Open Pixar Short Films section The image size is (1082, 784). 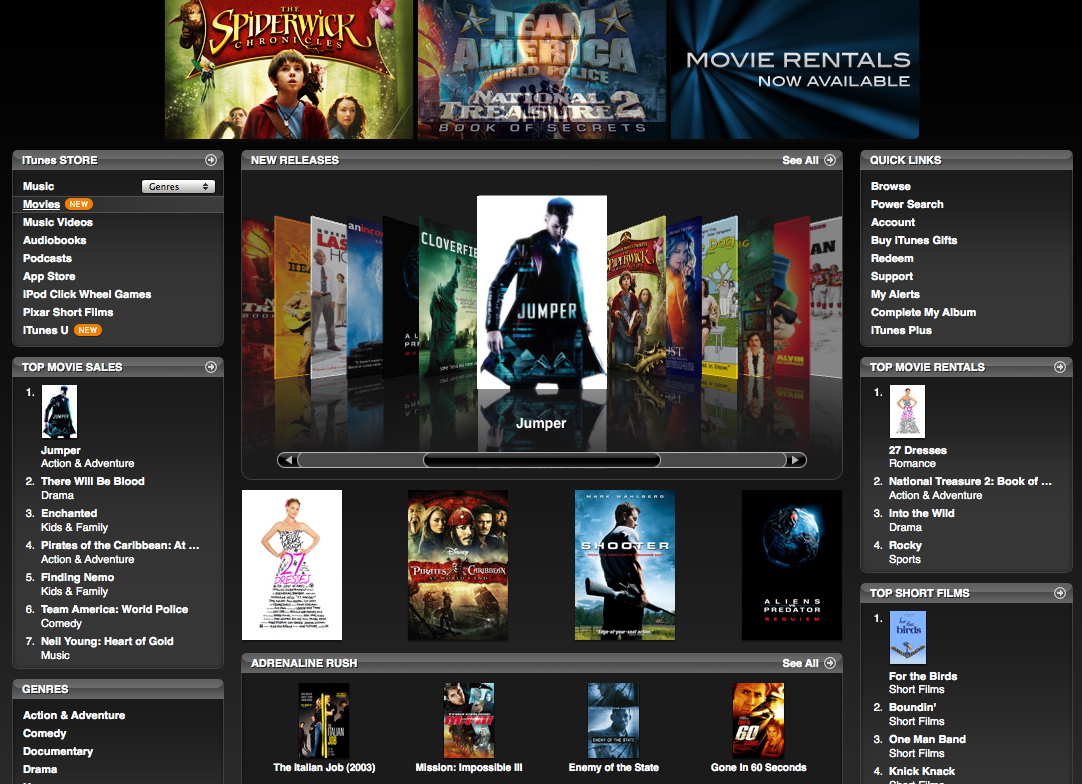(68, 312)
